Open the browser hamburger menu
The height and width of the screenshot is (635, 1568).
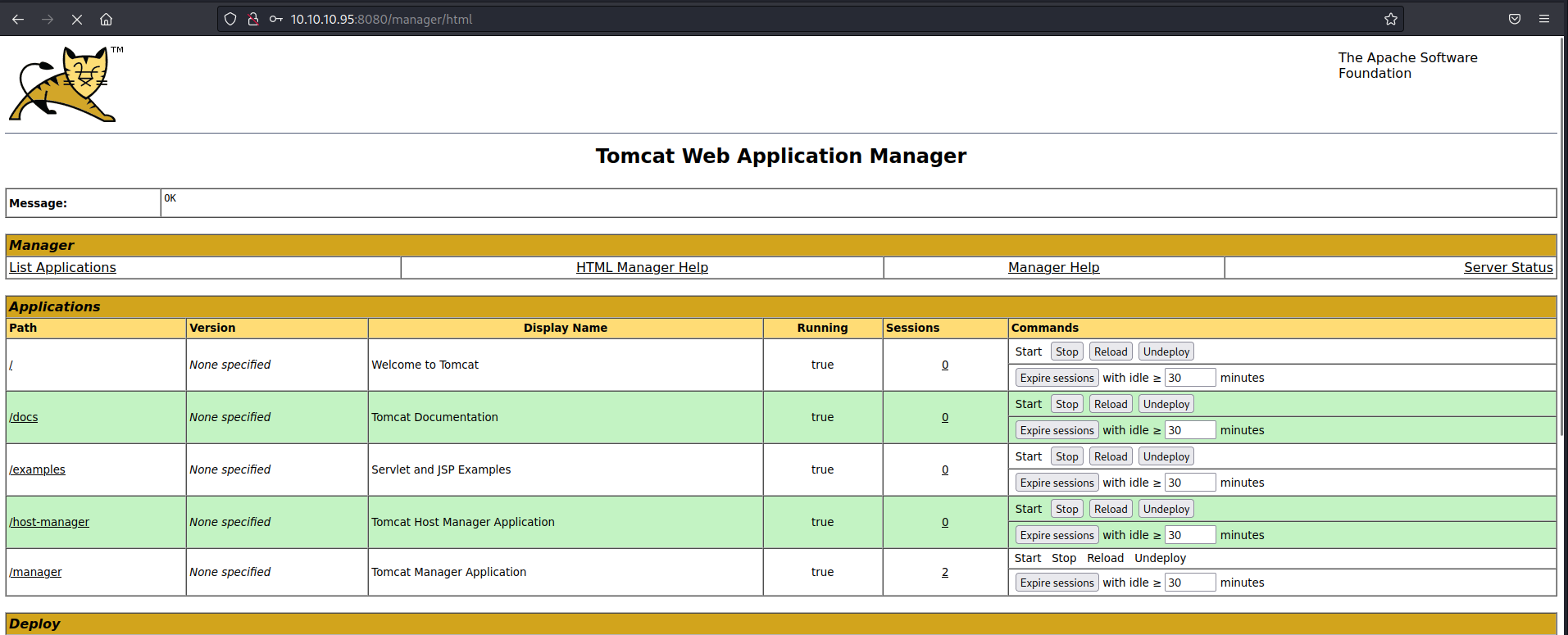pyautogui.click(x=1544, y=19)
